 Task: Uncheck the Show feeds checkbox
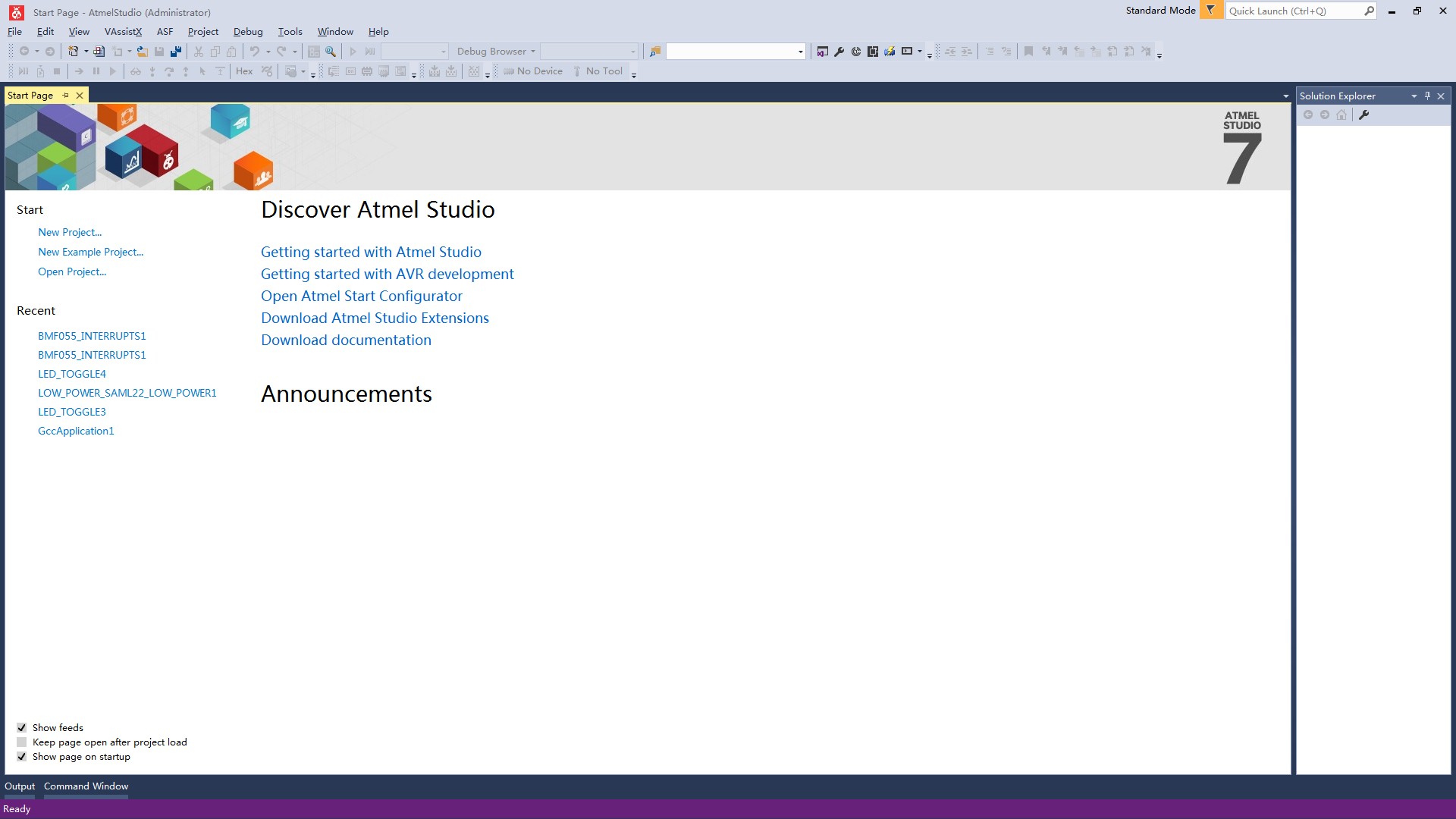tap(22, 728)
